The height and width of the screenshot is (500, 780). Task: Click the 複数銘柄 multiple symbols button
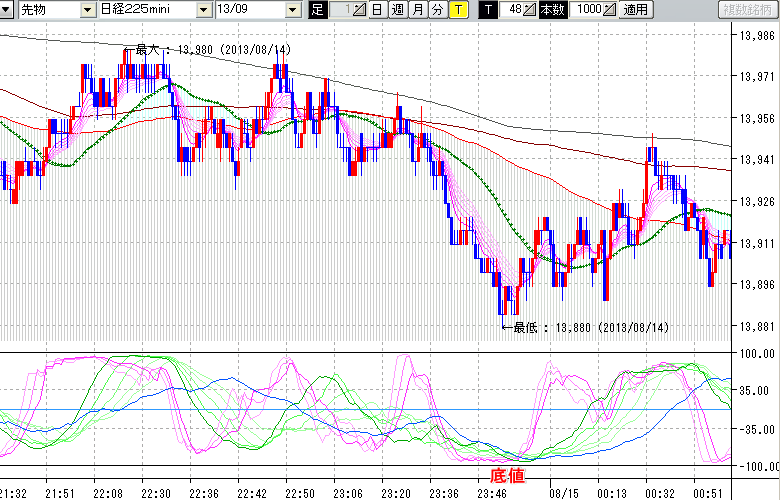pos(747,10)
